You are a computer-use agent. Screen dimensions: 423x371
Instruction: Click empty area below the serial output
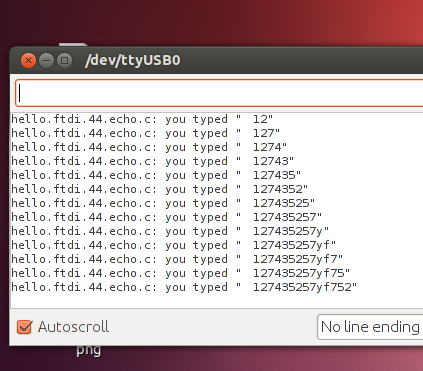pos(217,301)
